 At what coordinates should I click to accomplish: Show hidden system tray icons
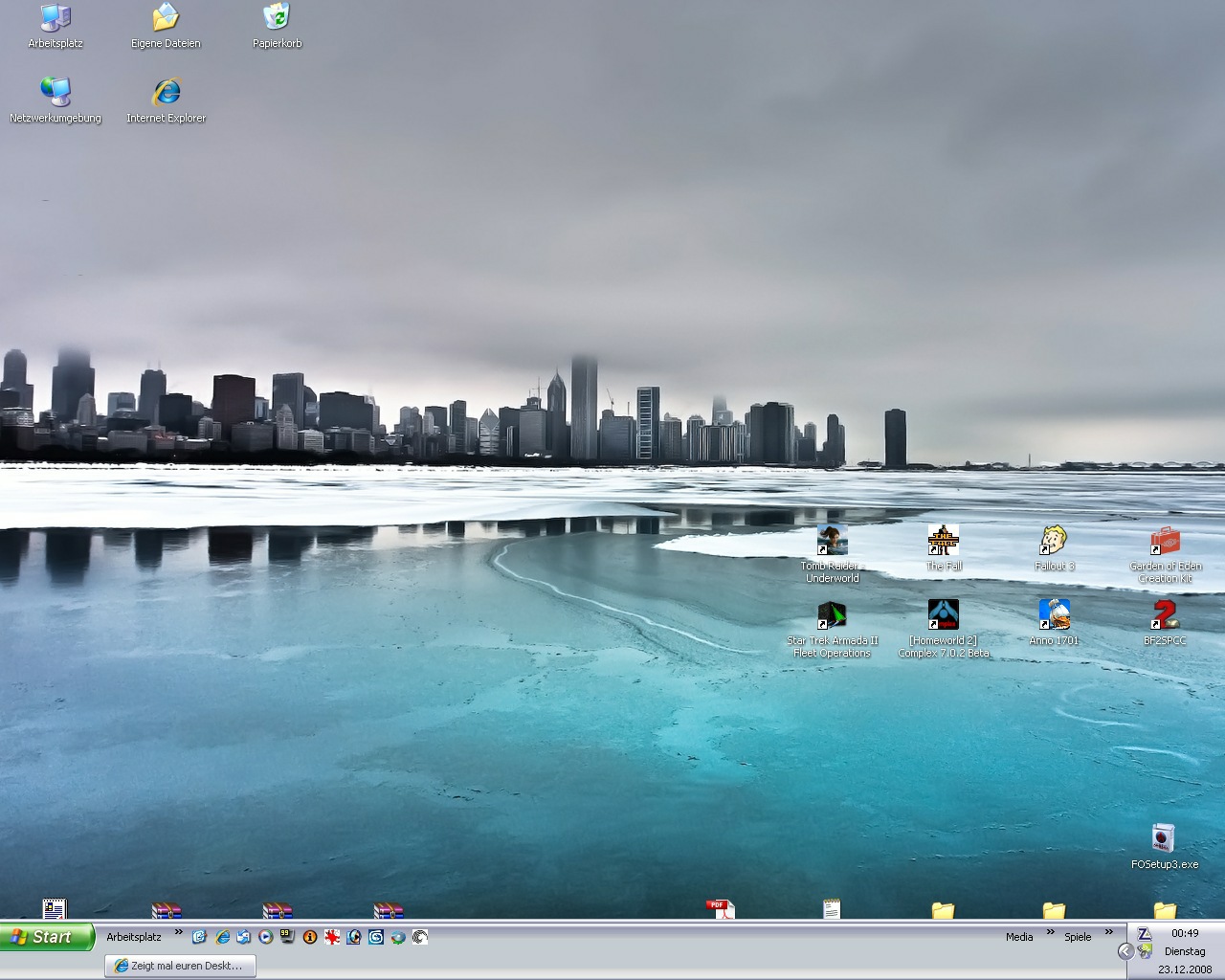pyautogui.click(x=1125, y=951)
